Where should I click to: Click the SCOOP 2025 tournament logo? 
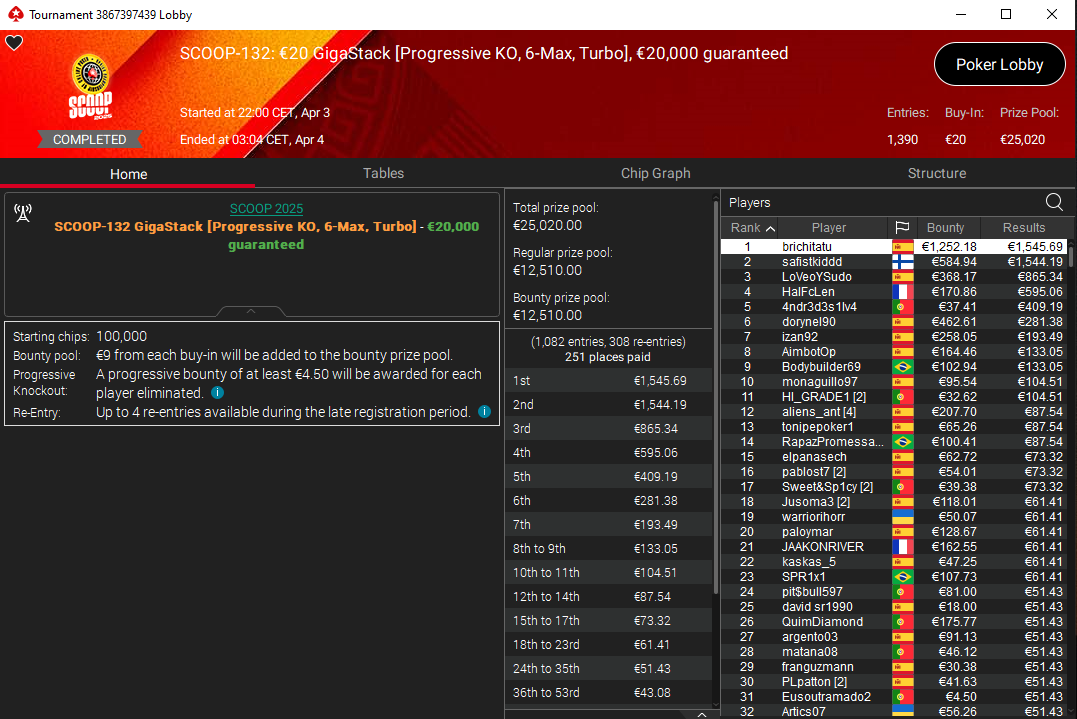click(x=90, y=88)
